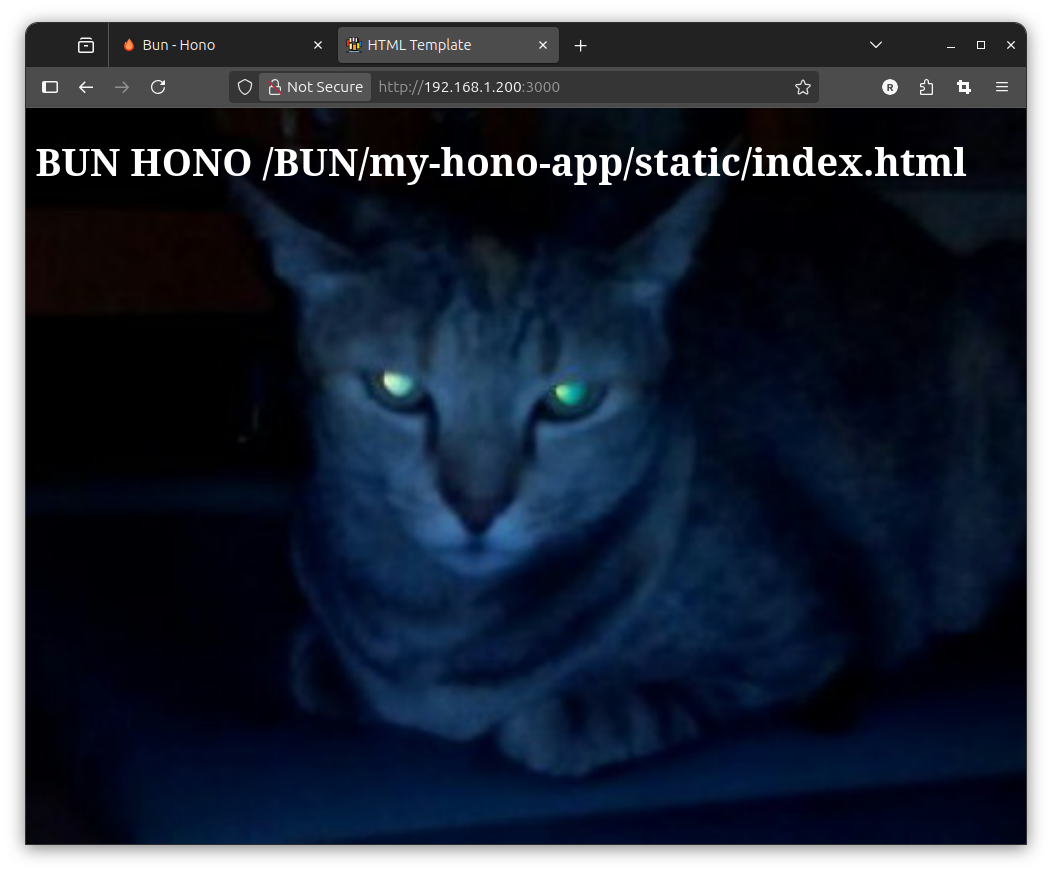This screenshot has width=1052, height=873.
Task: Toggle the sidebar icon
Action: click(x=50, y=87)
